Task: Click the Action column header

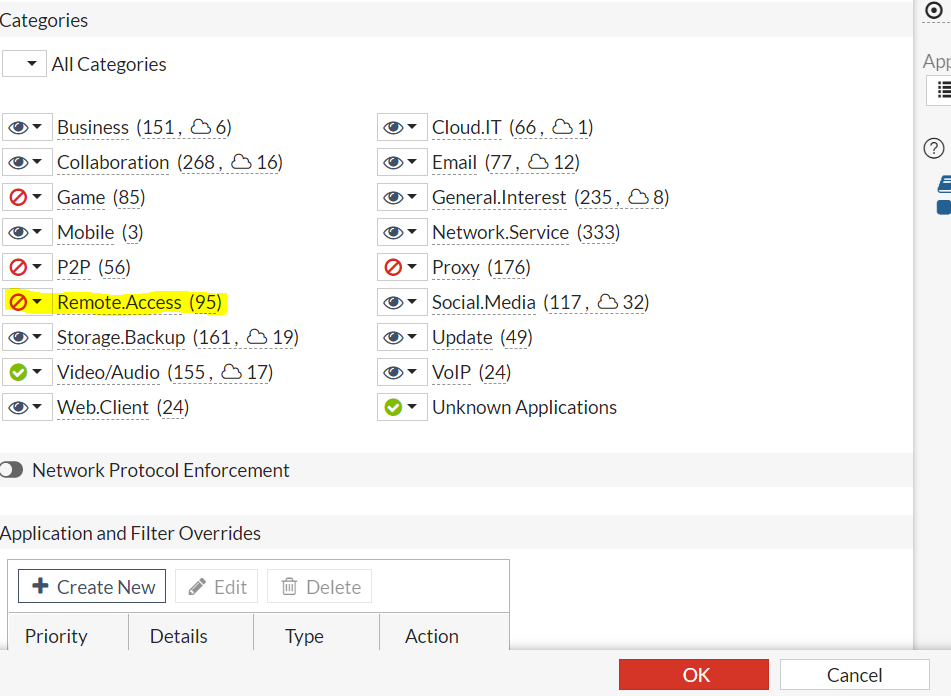Action: 431,636
